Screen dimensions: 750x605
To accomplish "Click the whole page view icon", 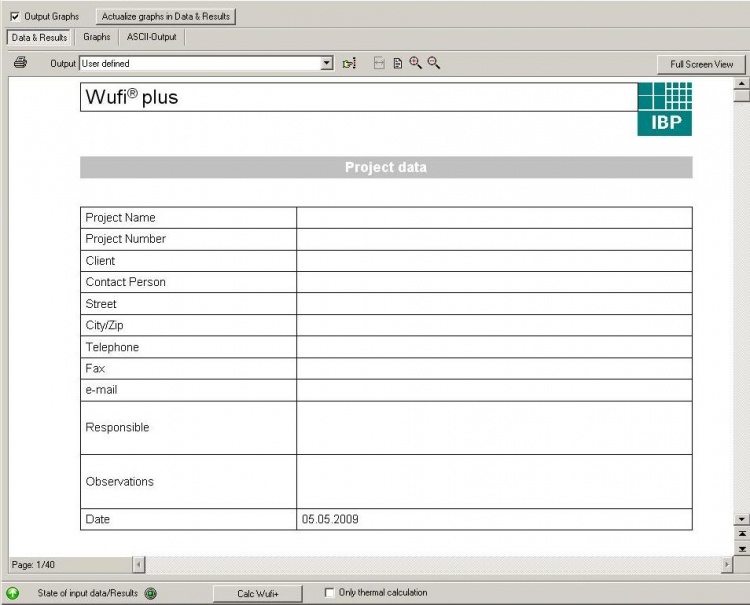I will [397, 63].
